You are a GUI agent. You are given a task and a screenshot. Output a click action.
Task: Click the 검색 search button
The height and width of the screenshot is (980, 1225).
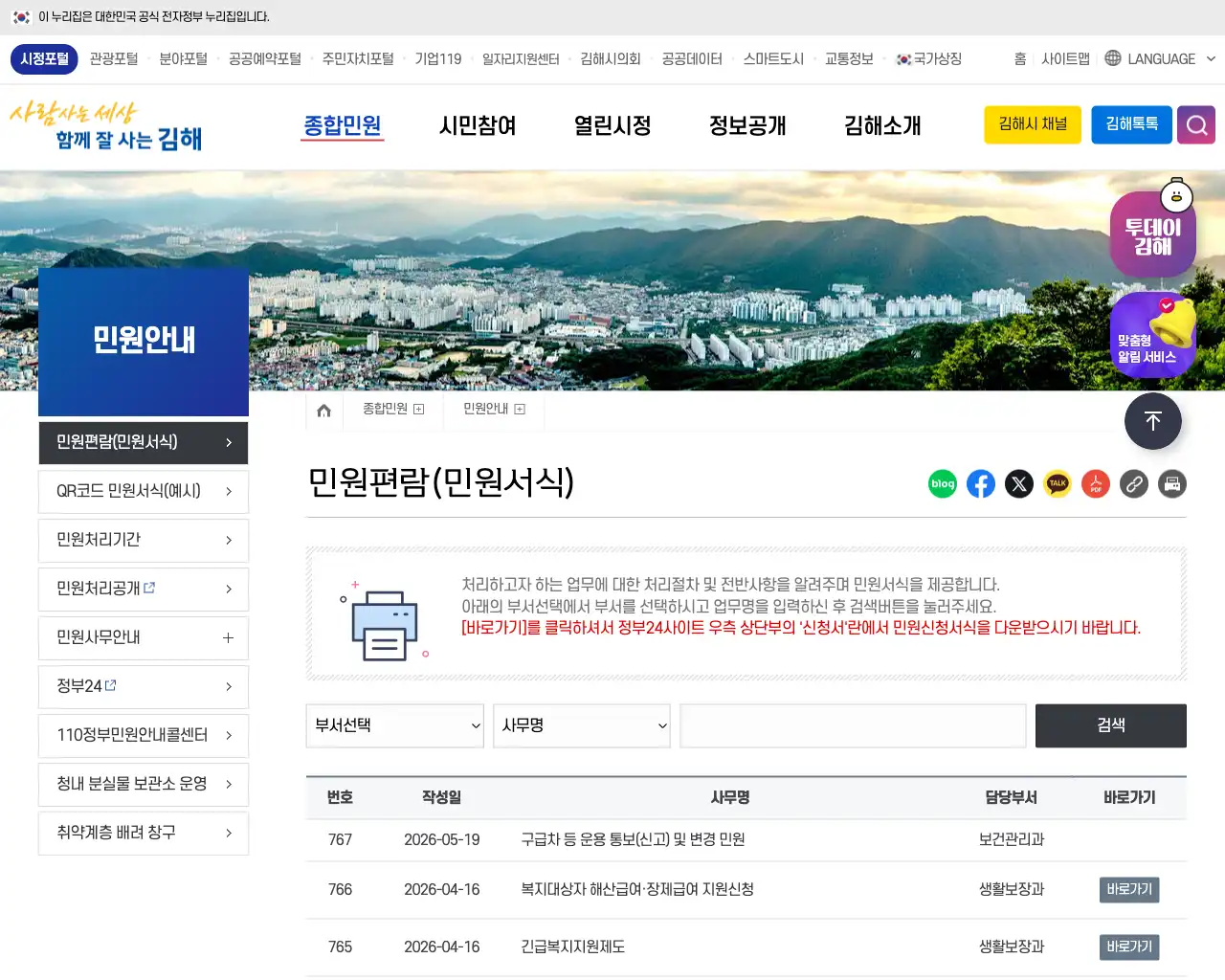click(x=1111, y=725)
